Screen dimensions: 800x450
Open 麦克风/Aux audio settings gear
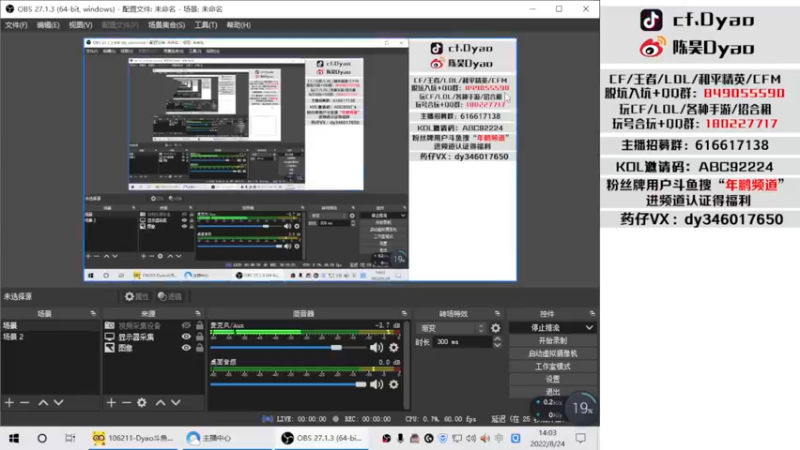click(393, 347)
